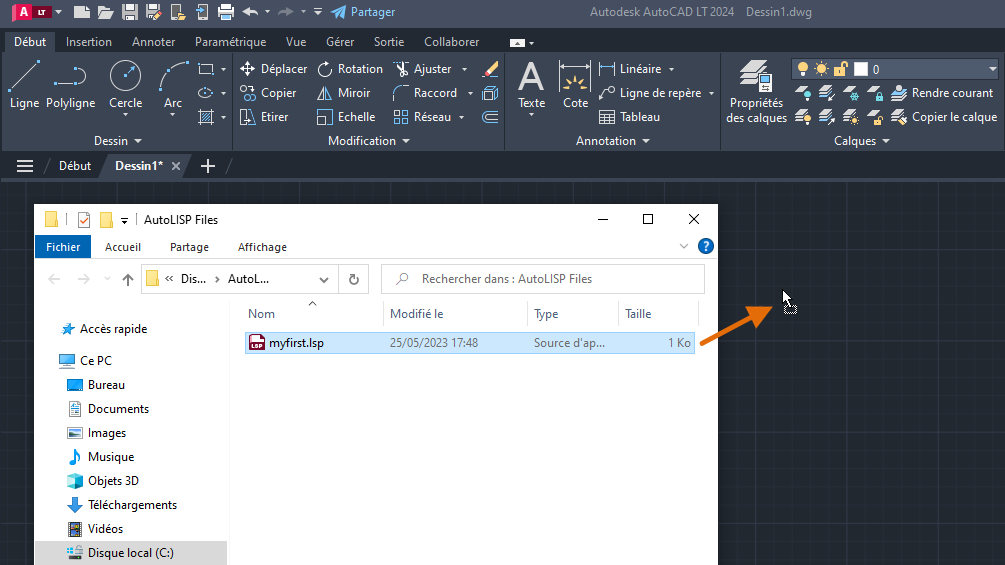
Task: Click the undo arrow in quick access toolbar
Action: point(250,12)
